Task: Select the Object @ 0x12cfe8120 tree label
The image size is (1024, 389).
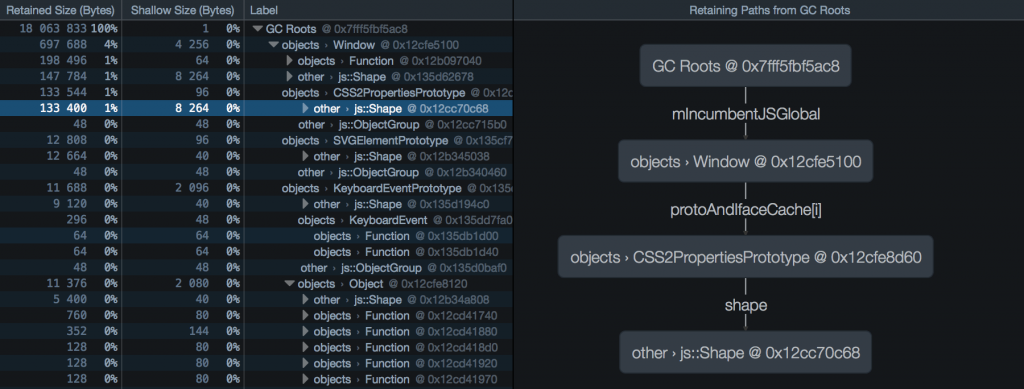Action: [x=382, y=284]
